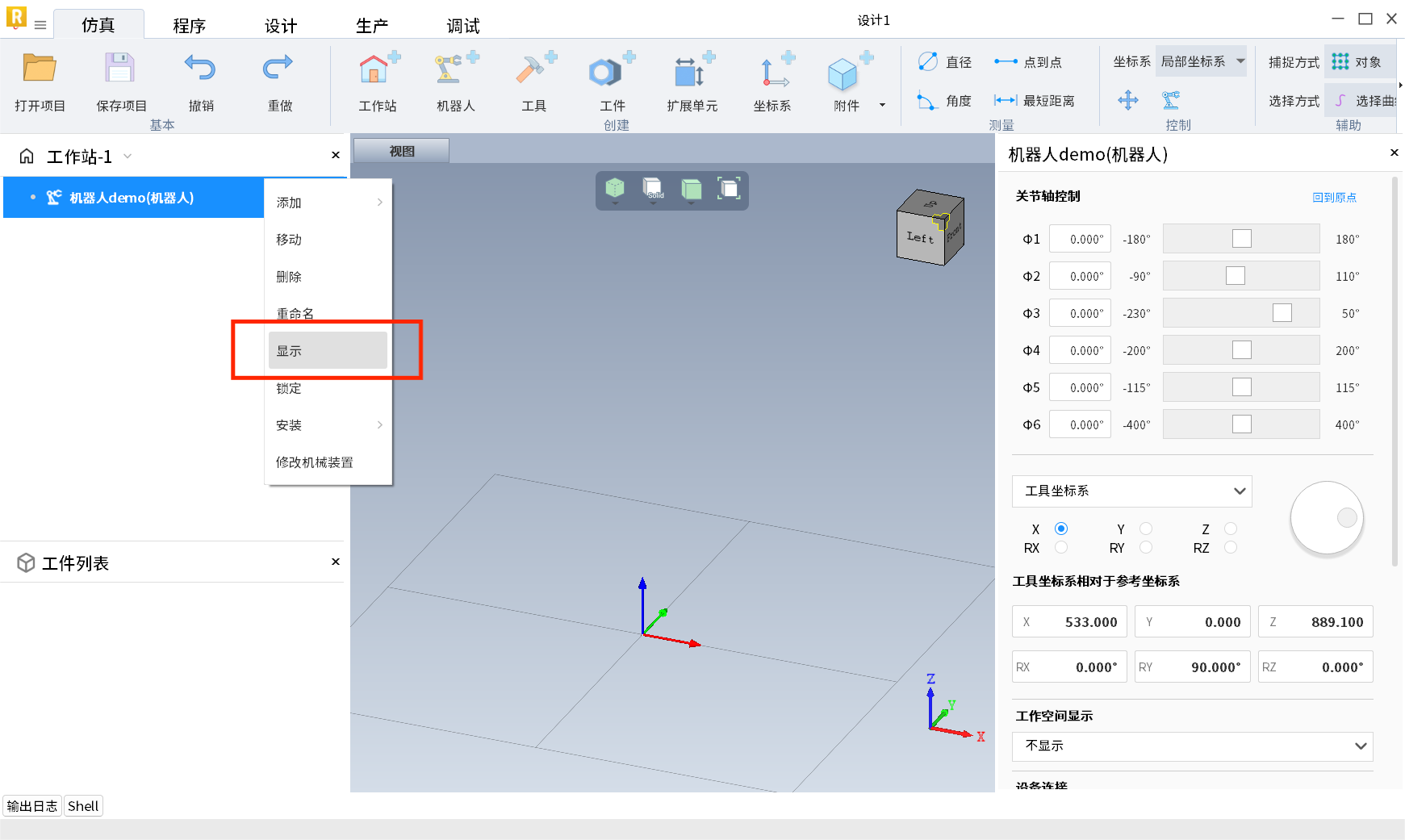Add a new 机器人 from toolbar
1405x840 pixels.
click(456, 71)
